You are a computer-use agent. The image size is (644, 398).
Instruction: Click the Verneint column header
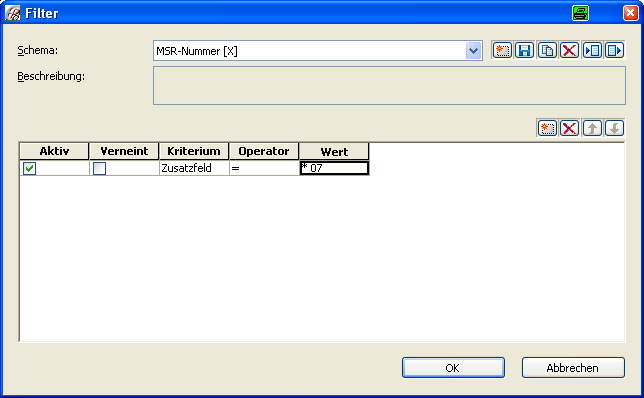click(x=124, y=151)
